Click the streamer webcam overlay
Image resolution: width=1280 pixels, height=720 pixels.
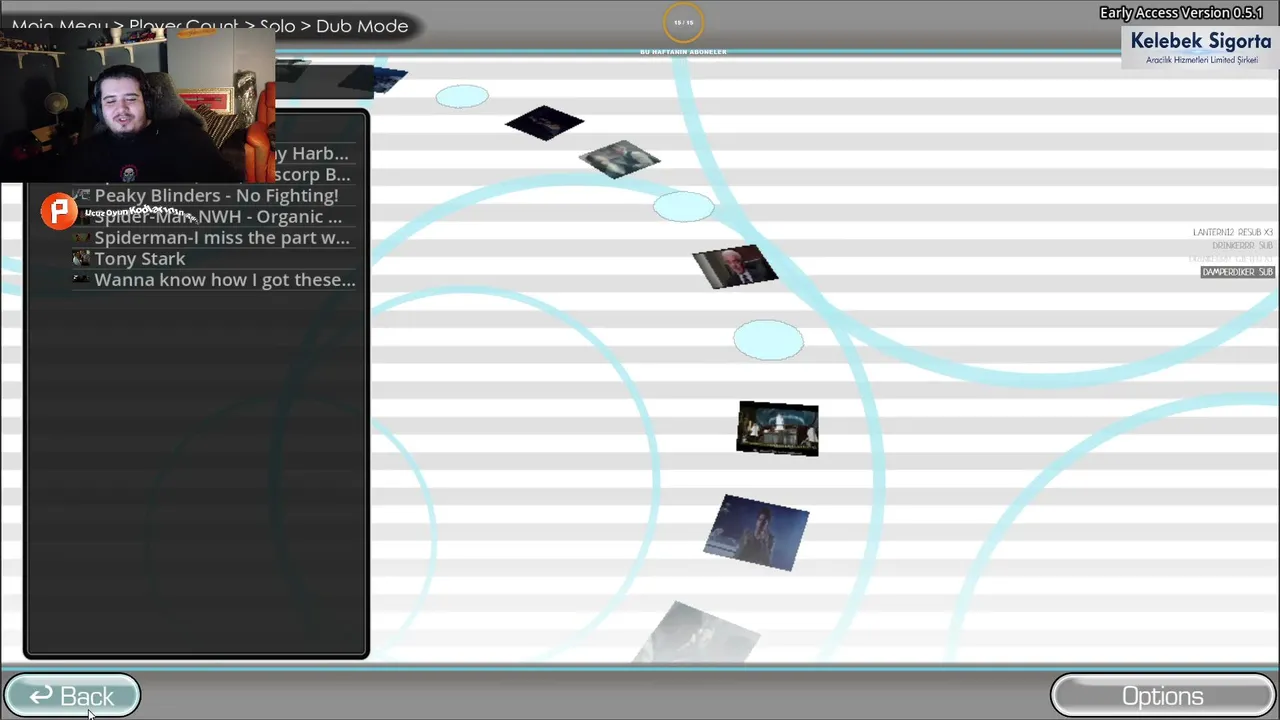(138, 105)
